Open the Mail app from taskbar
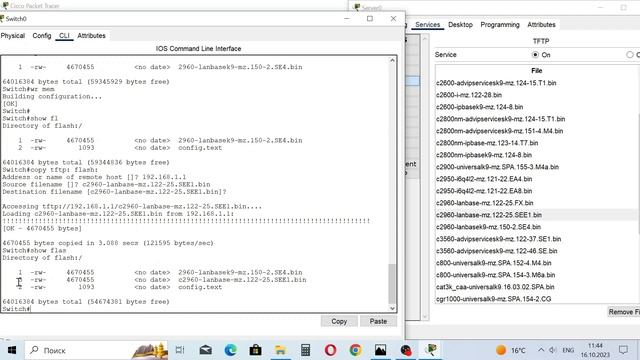 click(205, 350)
